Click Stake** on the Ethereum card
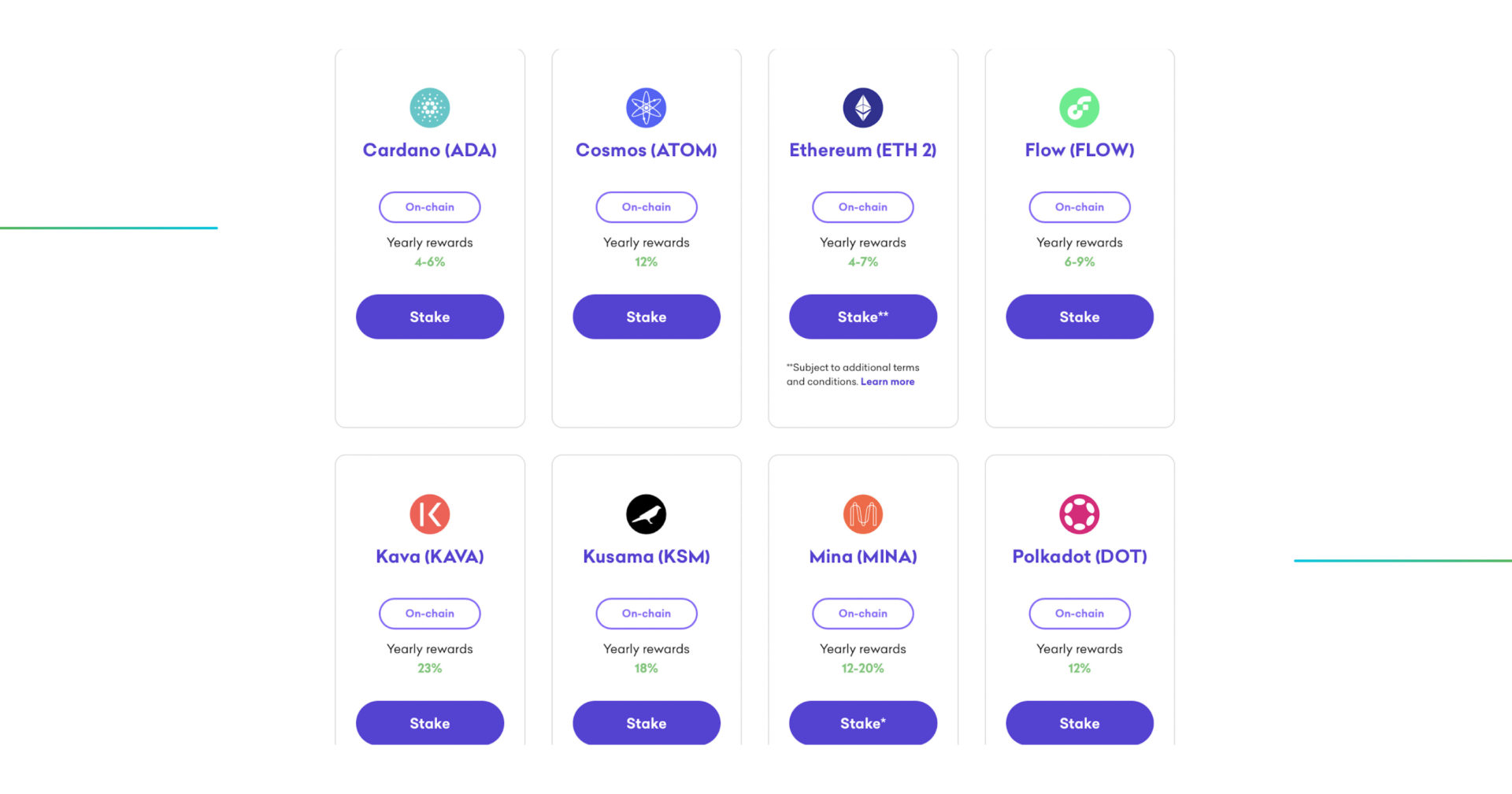 (x=862, y=317)
